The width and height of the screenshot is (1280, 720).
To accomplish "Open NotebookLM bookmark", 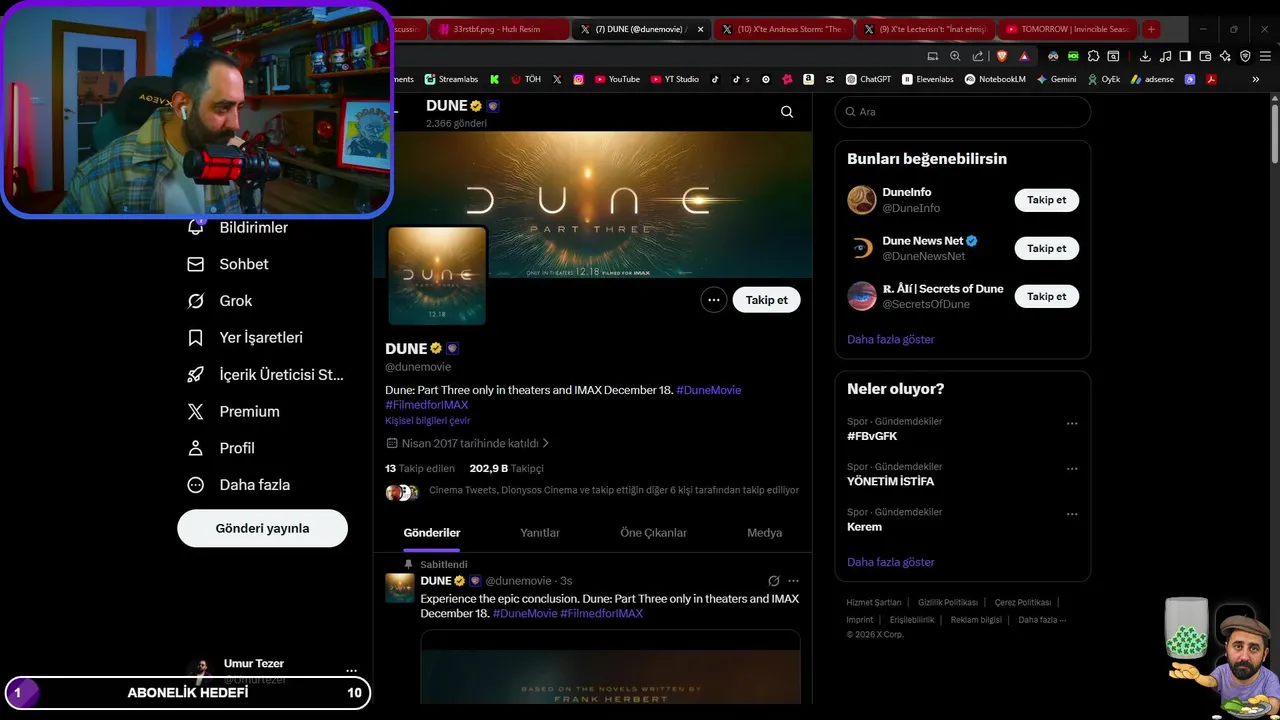I will point(995,79).
